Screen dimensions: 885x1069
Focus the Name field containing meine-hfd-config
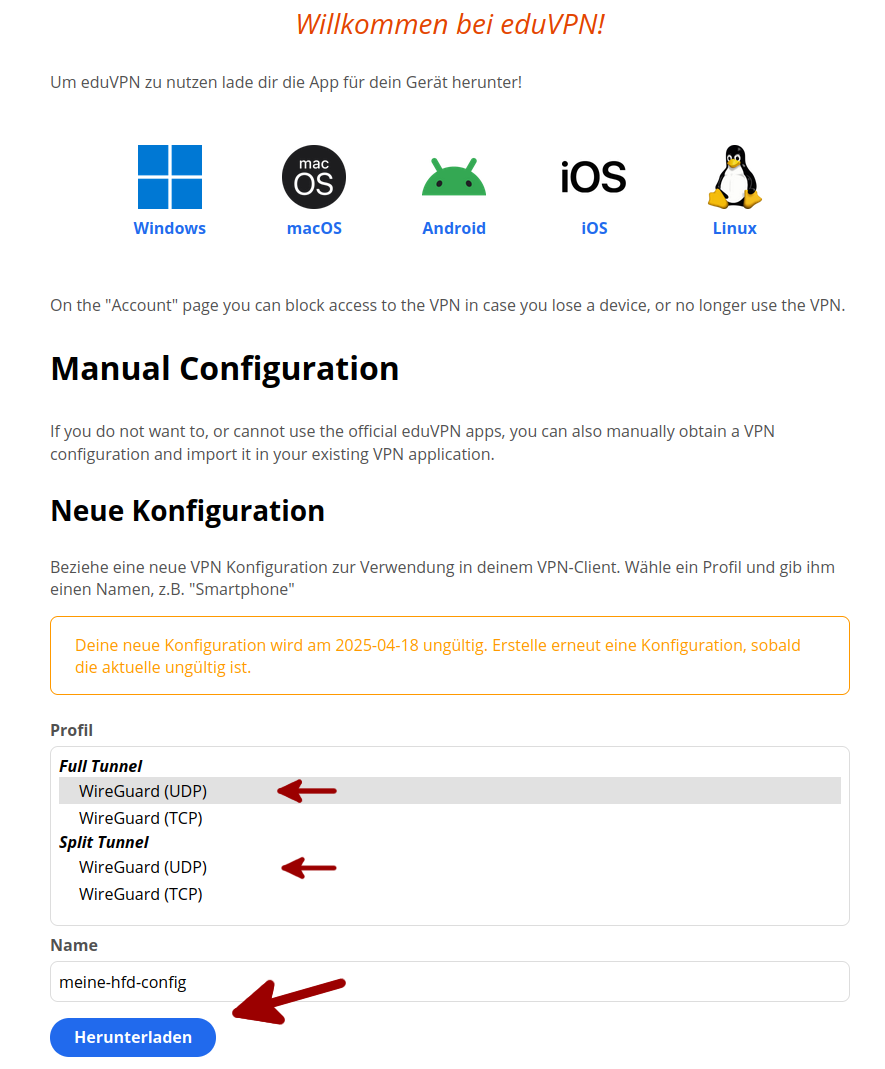(449, 982)
